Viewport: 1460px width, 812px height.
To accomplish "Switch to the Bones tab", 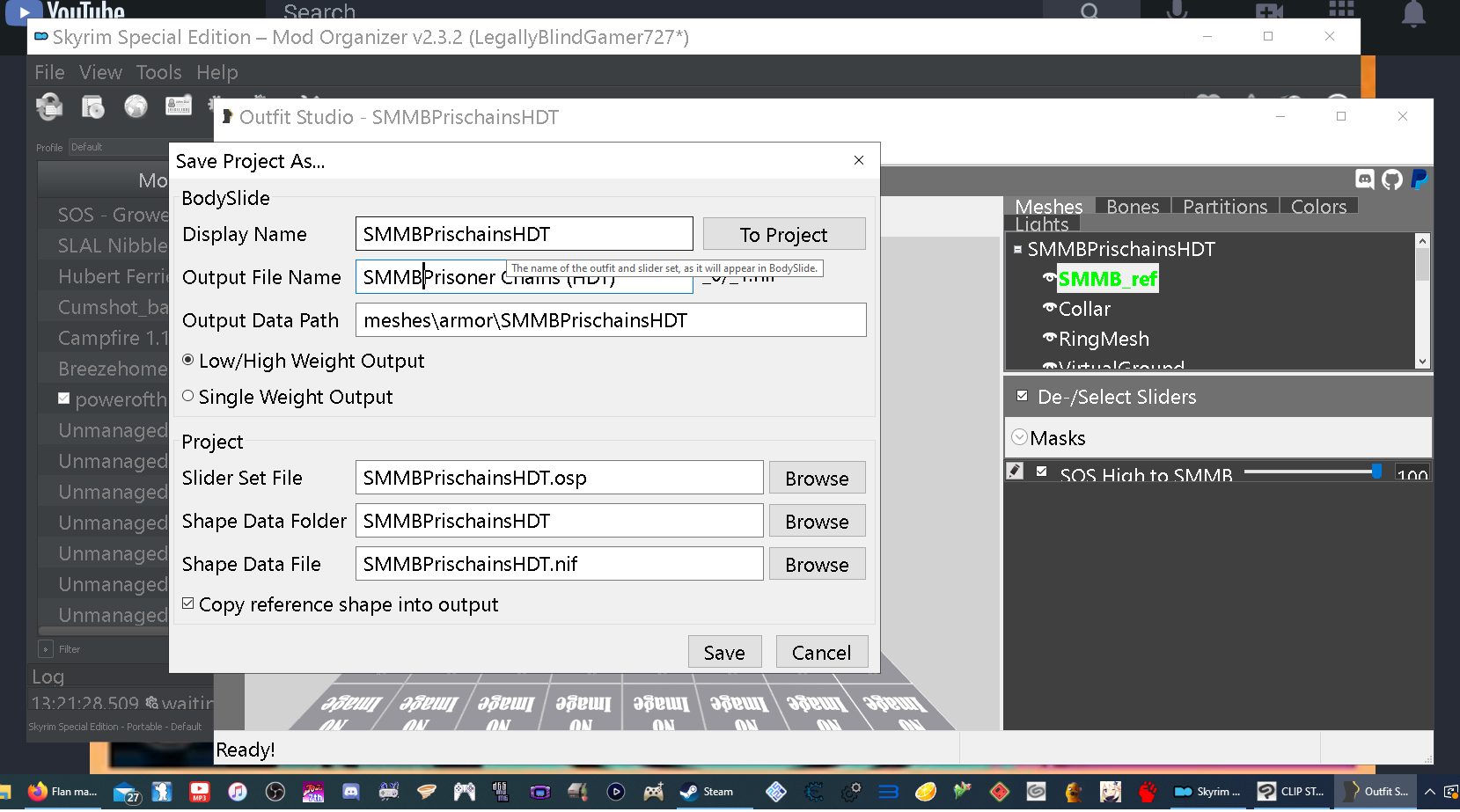I will 1133,207.
